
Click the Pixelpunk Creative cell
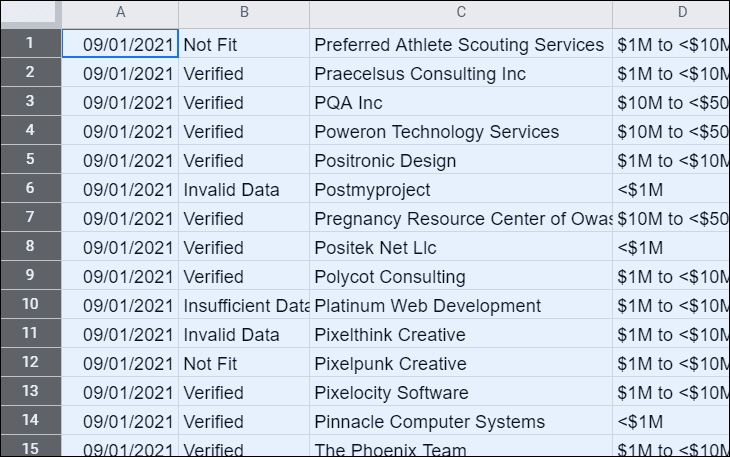(x=461, y=363)
